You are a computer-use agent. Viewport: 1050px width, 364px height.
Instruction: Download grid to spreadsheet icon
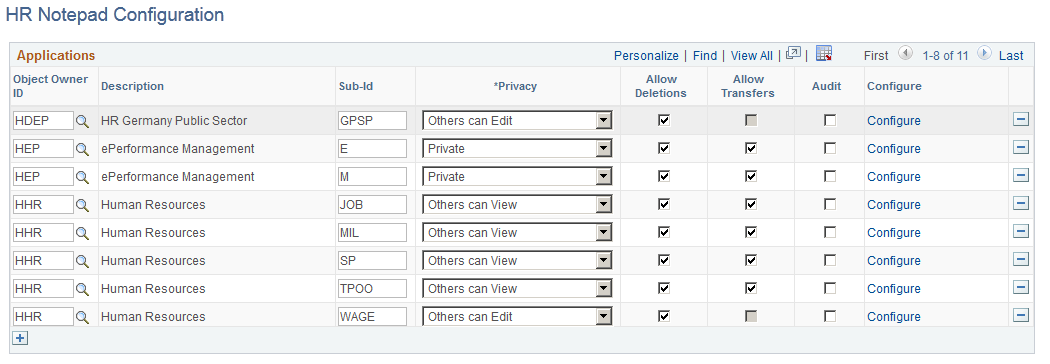(824, 54)
